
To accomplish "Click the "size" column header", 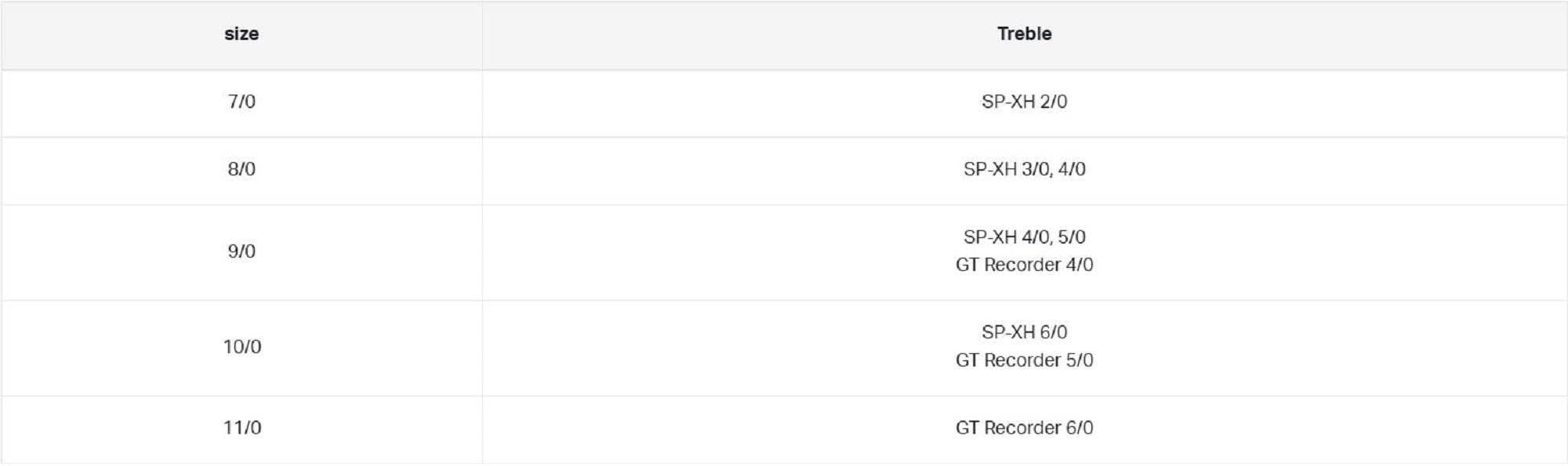I will coord(241,34).
